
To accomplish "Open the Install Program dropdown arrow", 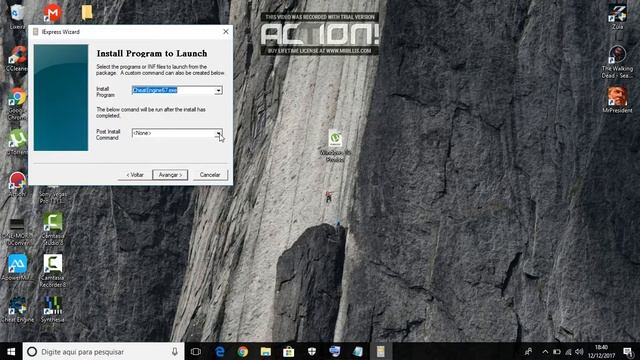I will [218, 90].
